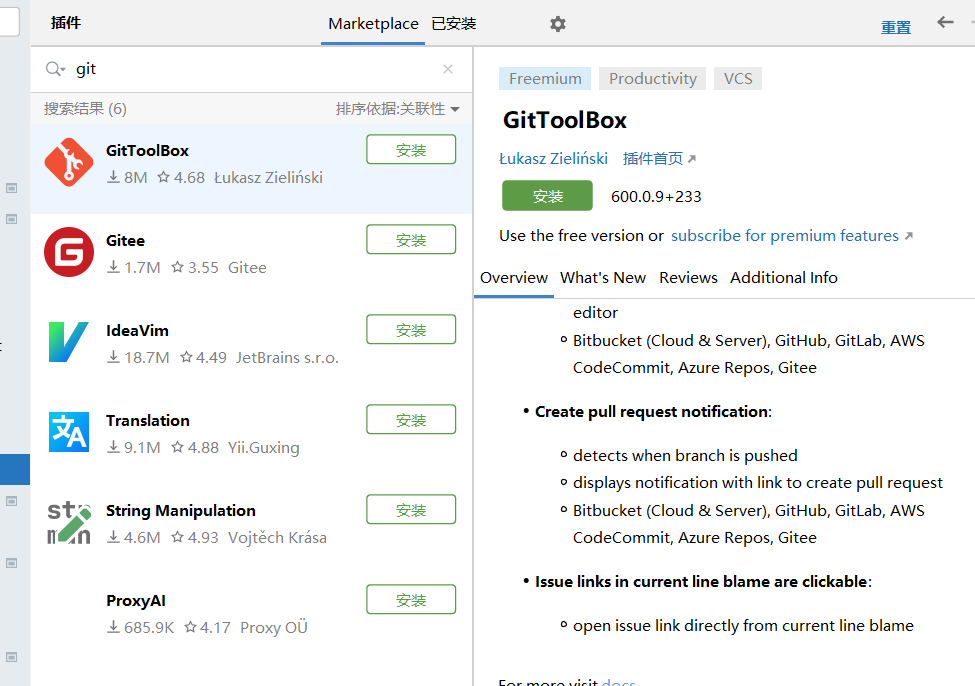The height and width of the screenshot is (686, 975).
Task: Click the green 安装 button in details
Action: 547,196
